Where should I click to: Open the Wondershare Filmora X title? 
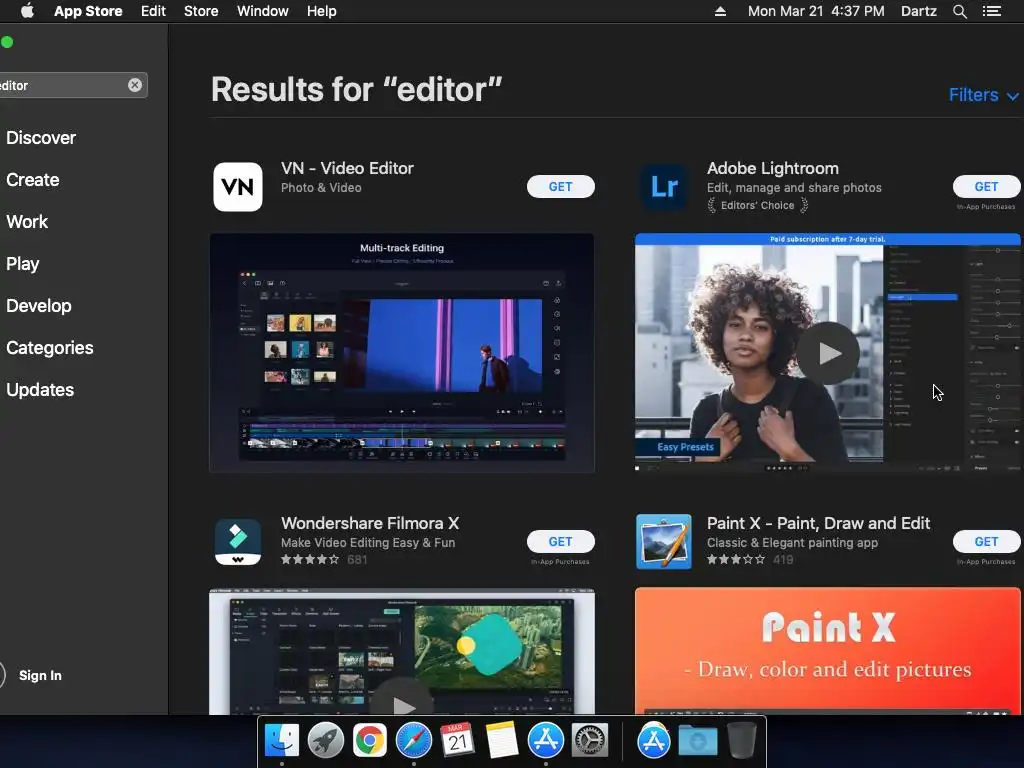tap(370, 523)
